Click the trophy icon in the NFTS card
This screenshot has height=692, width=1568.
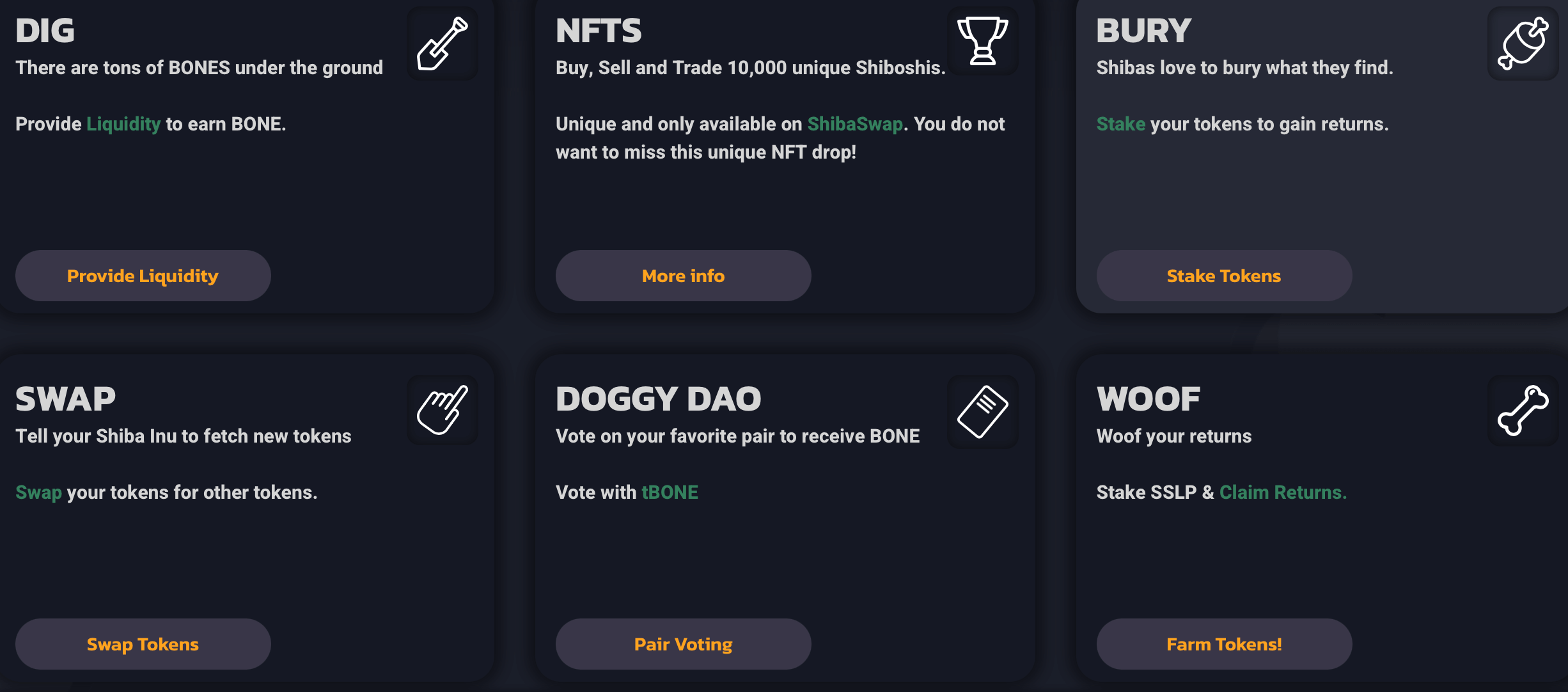(982, 42)
